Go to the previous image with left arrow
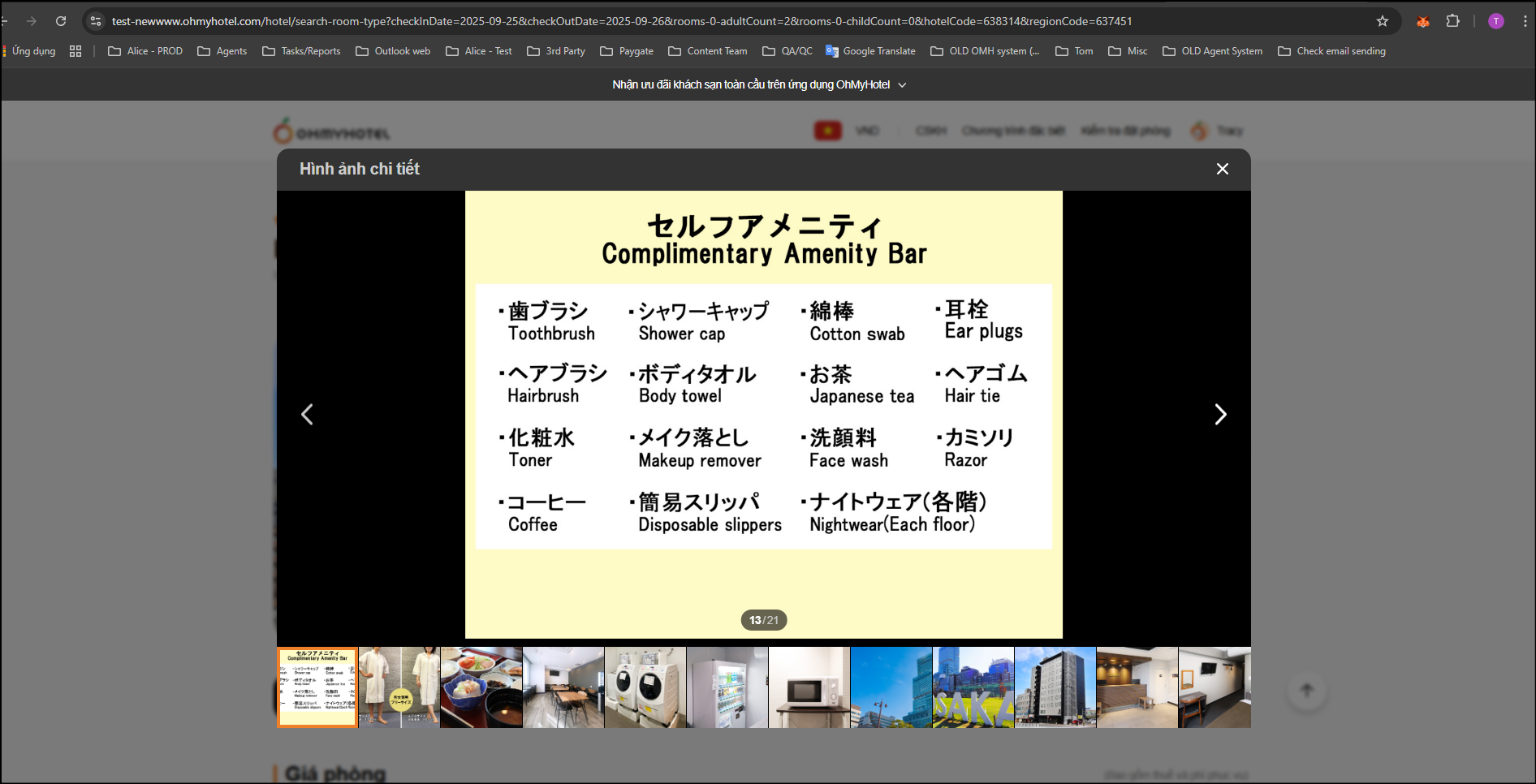1536x784 pixels. click(x=308, y=415)
